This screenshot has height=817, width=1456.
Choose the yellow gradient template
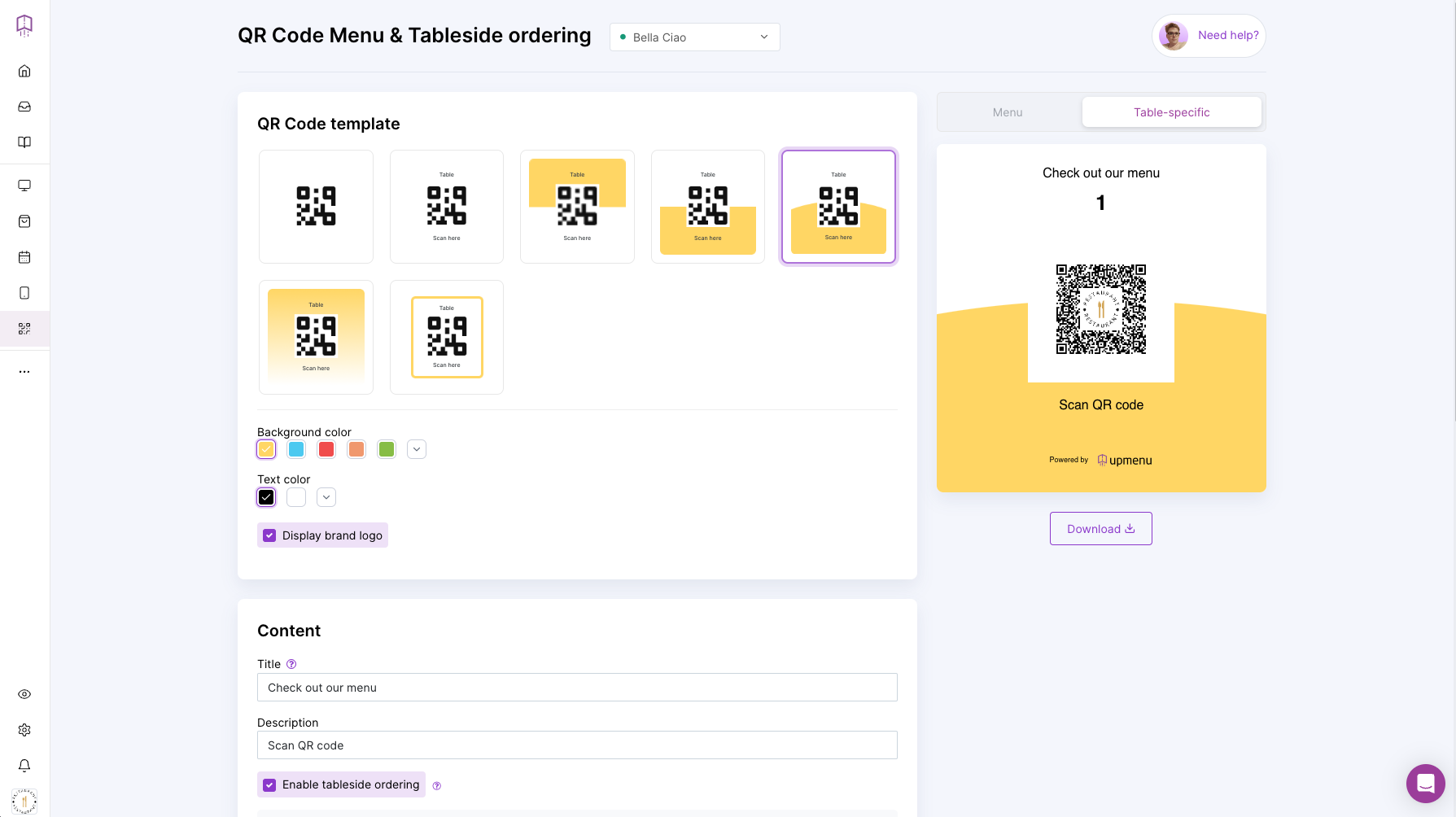[316, 338]
